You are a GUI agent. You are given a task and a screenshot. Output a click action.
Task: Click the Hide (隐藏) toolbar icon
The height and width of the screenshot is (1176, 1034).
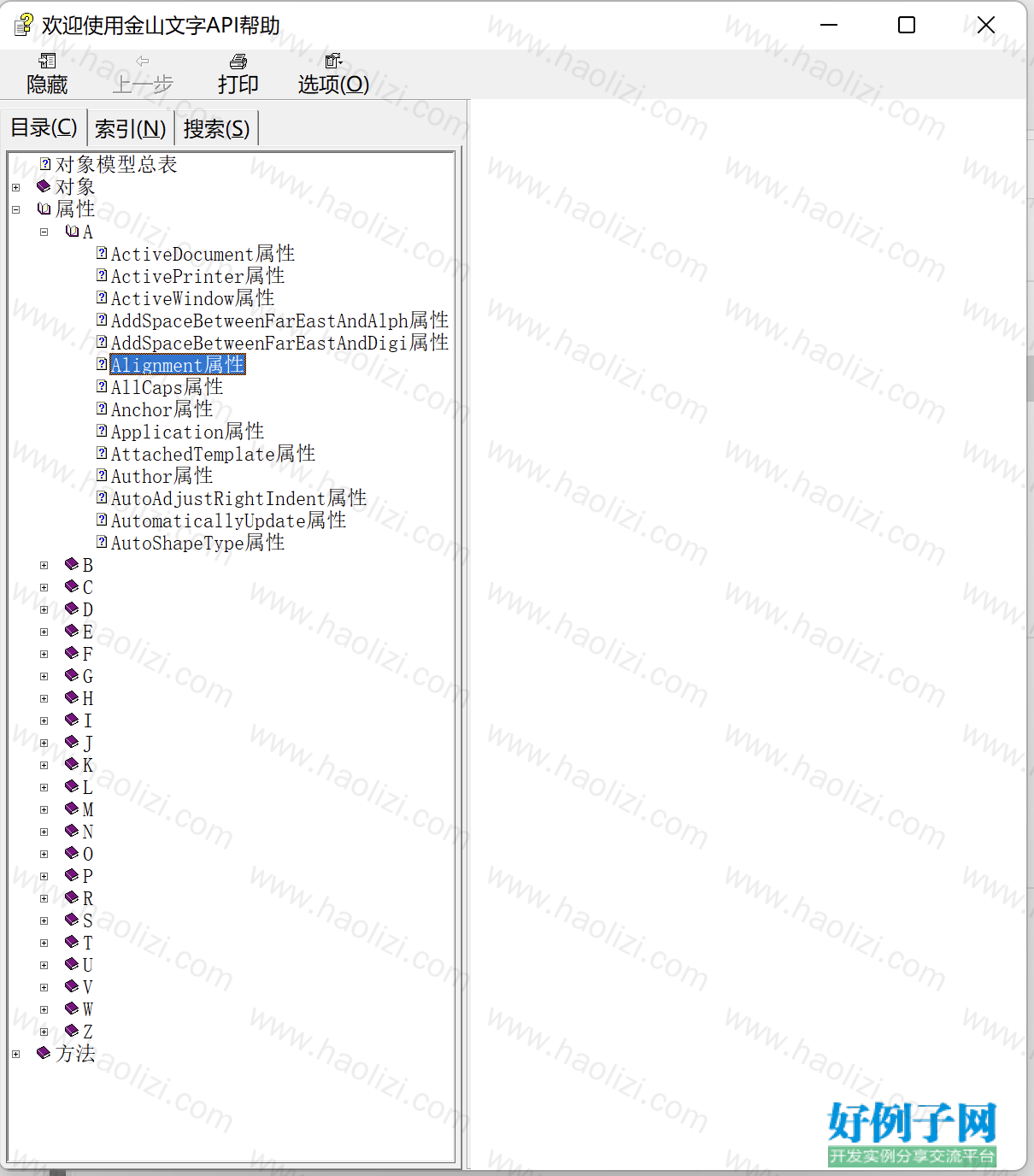[47, 61]
